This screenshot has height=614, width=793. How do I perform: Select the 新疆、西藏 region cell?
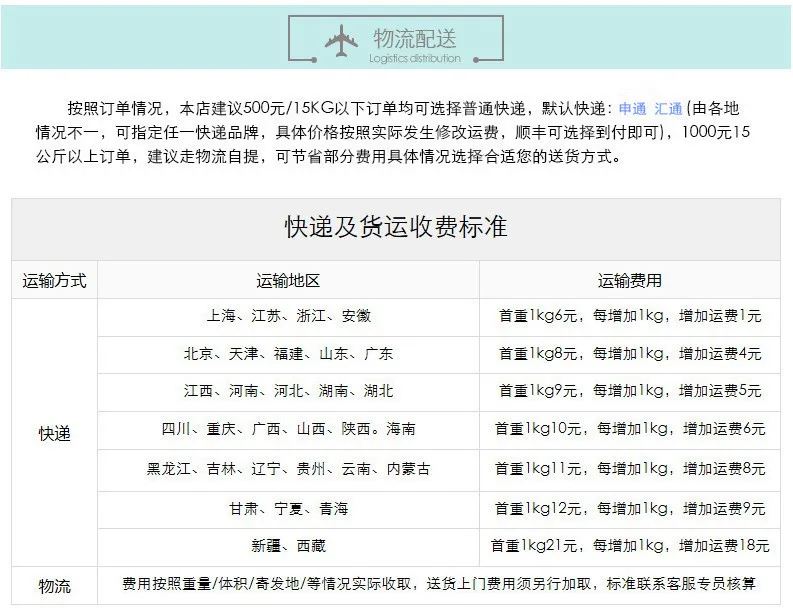[288, 546]
